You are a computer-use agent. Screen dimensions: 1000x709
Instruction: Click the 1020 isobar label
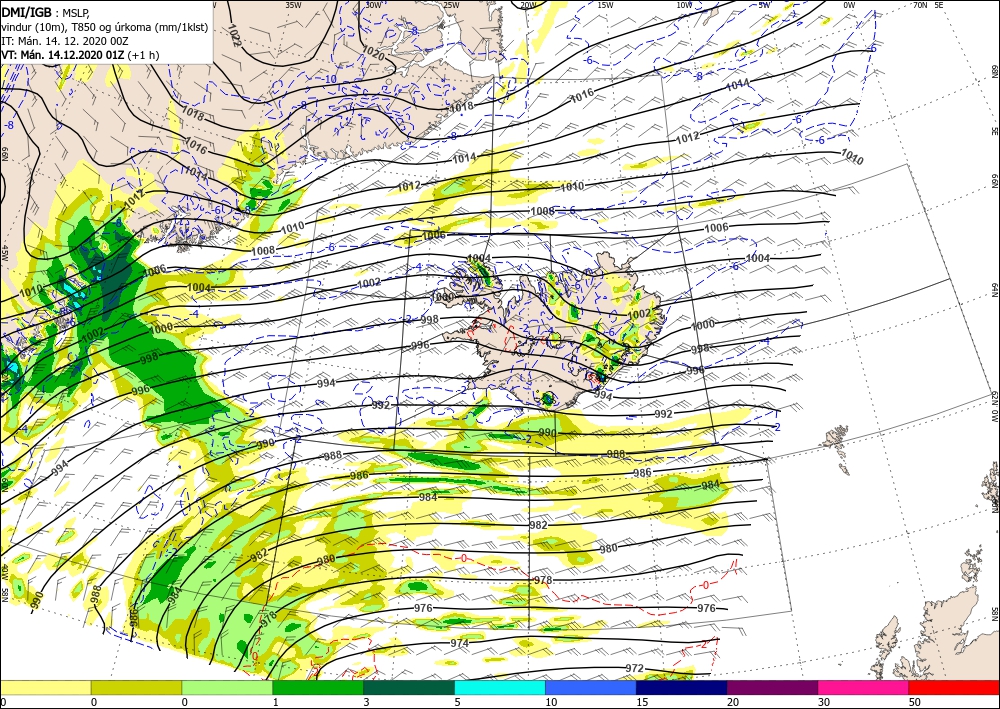pyautogui.click(x=374, y=52)
